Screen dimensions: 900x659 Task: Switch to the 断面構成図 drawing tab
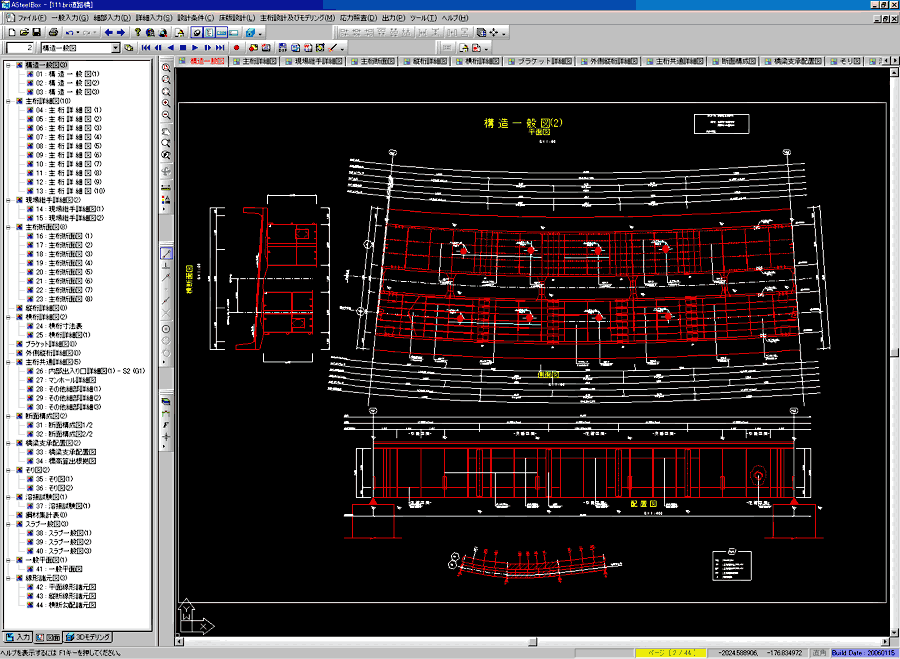[x=734, y=61]
